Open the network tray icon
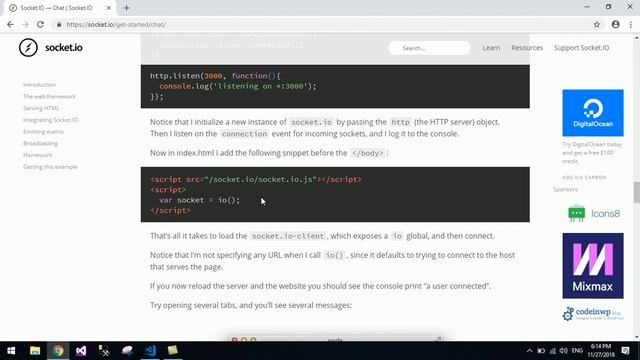640x360 pixels. tap(553, 351)
